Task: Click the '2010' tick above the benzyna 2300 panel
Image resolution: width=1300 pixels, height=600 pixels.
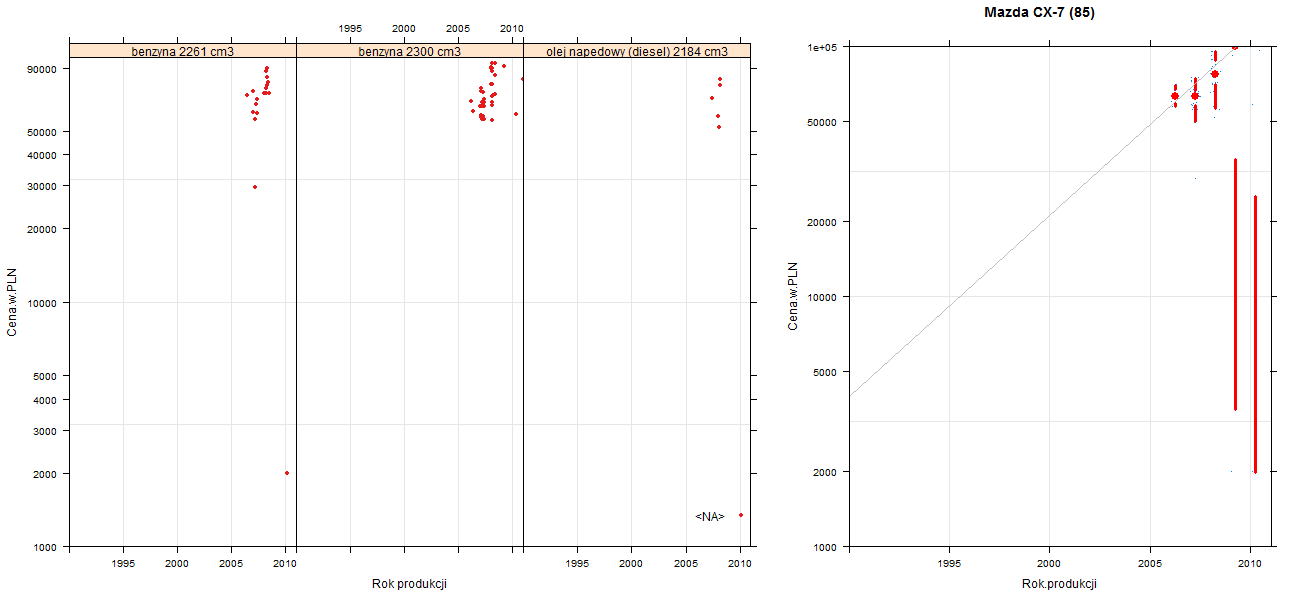Action: [x=512, y=28]
